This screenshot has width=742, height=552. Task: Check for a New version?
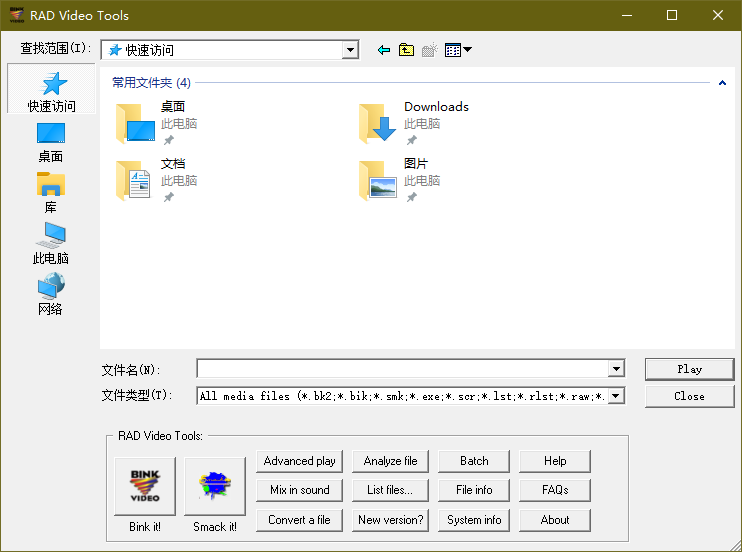click(390, 520)
